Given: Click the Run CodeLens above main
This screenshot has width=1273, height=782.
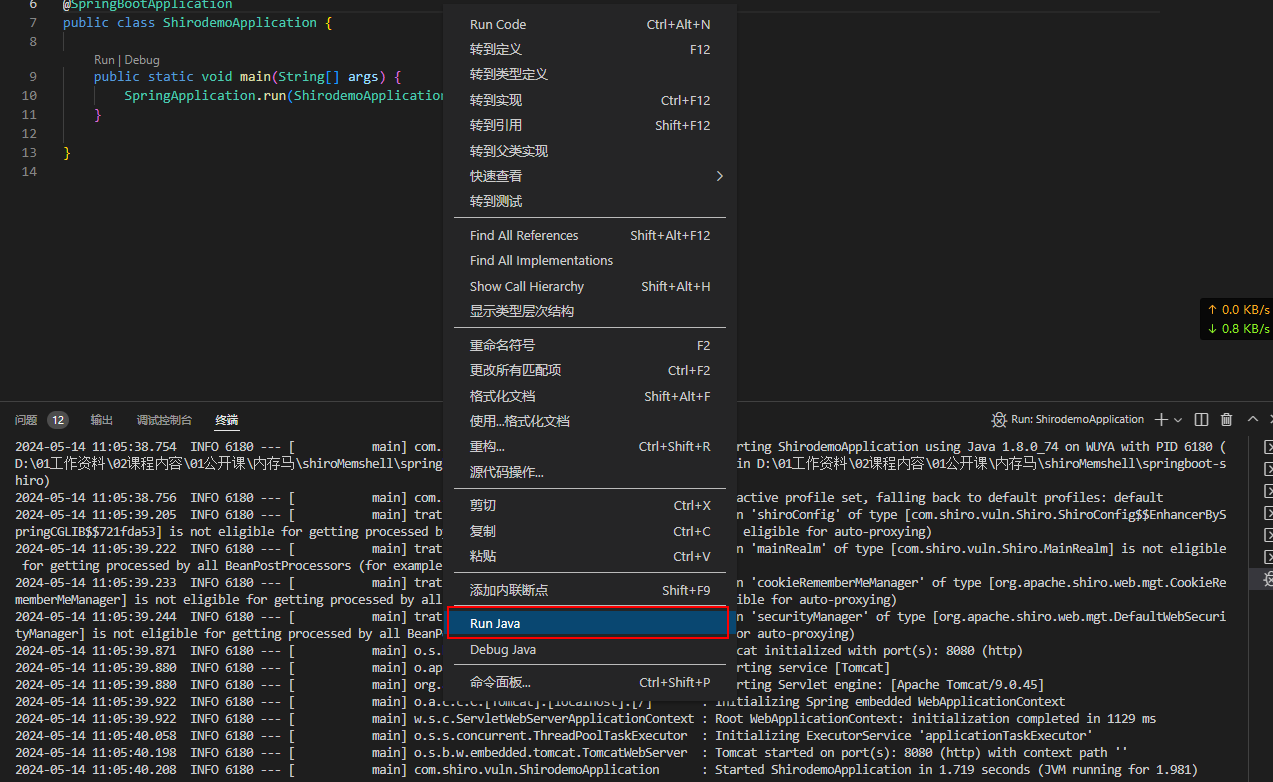Looking at the screenshot, I should (x=104, y=60).
